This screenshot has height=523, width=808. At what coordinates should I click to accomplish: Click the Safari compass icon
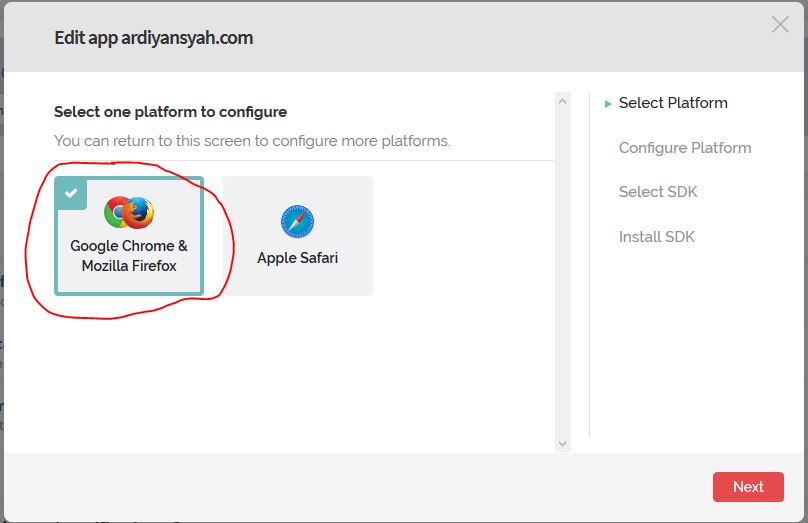click(x=297, y=222)
